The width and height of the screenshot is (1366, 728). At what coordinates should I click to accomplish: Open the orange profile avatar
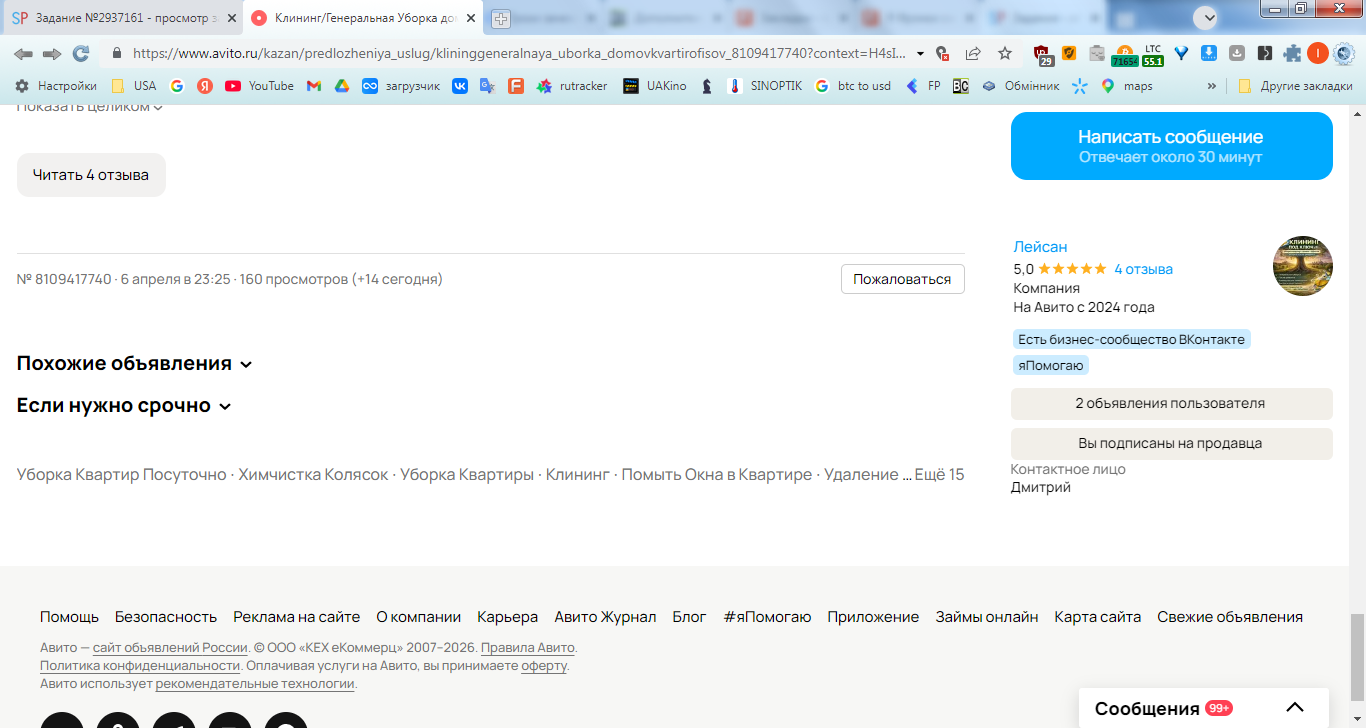click(x=1318, y=54)
